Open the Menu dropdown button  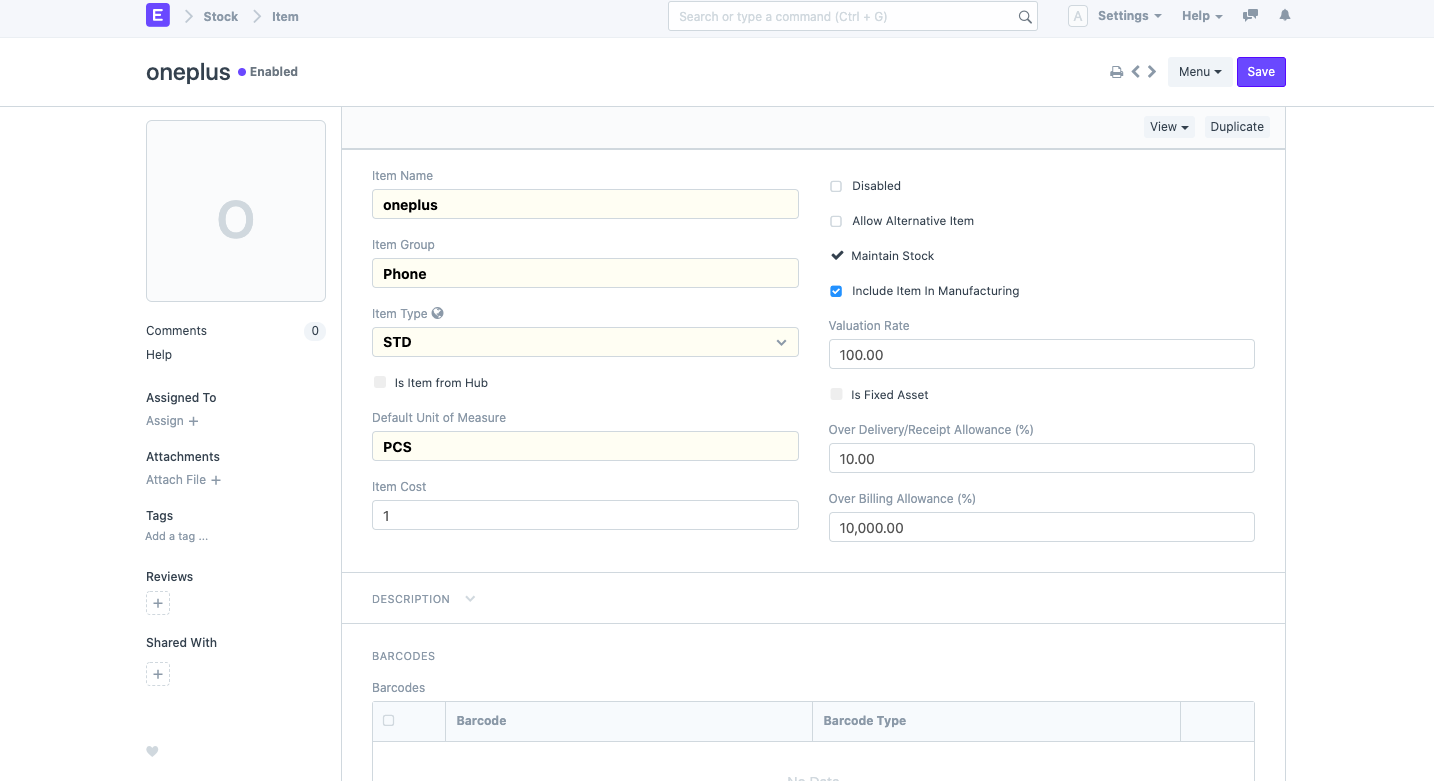[x=1200, y=72]
